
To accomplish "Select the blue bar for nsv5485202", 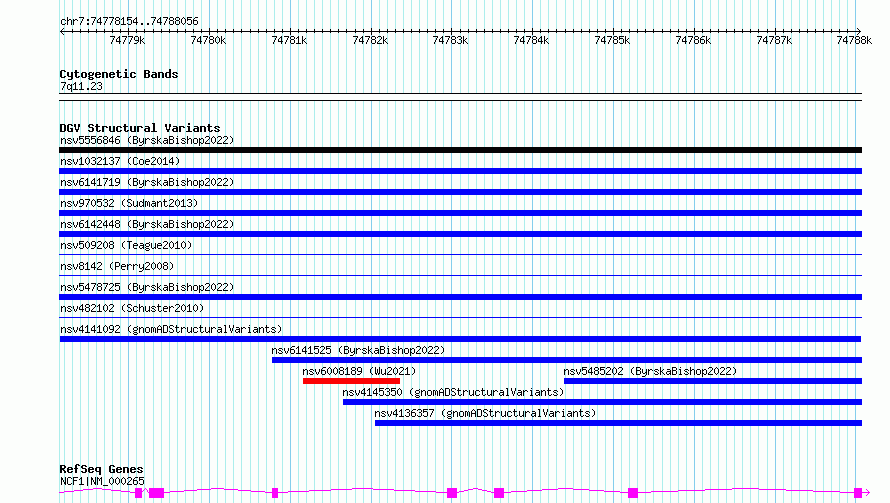I will click(x=713, y=381).
